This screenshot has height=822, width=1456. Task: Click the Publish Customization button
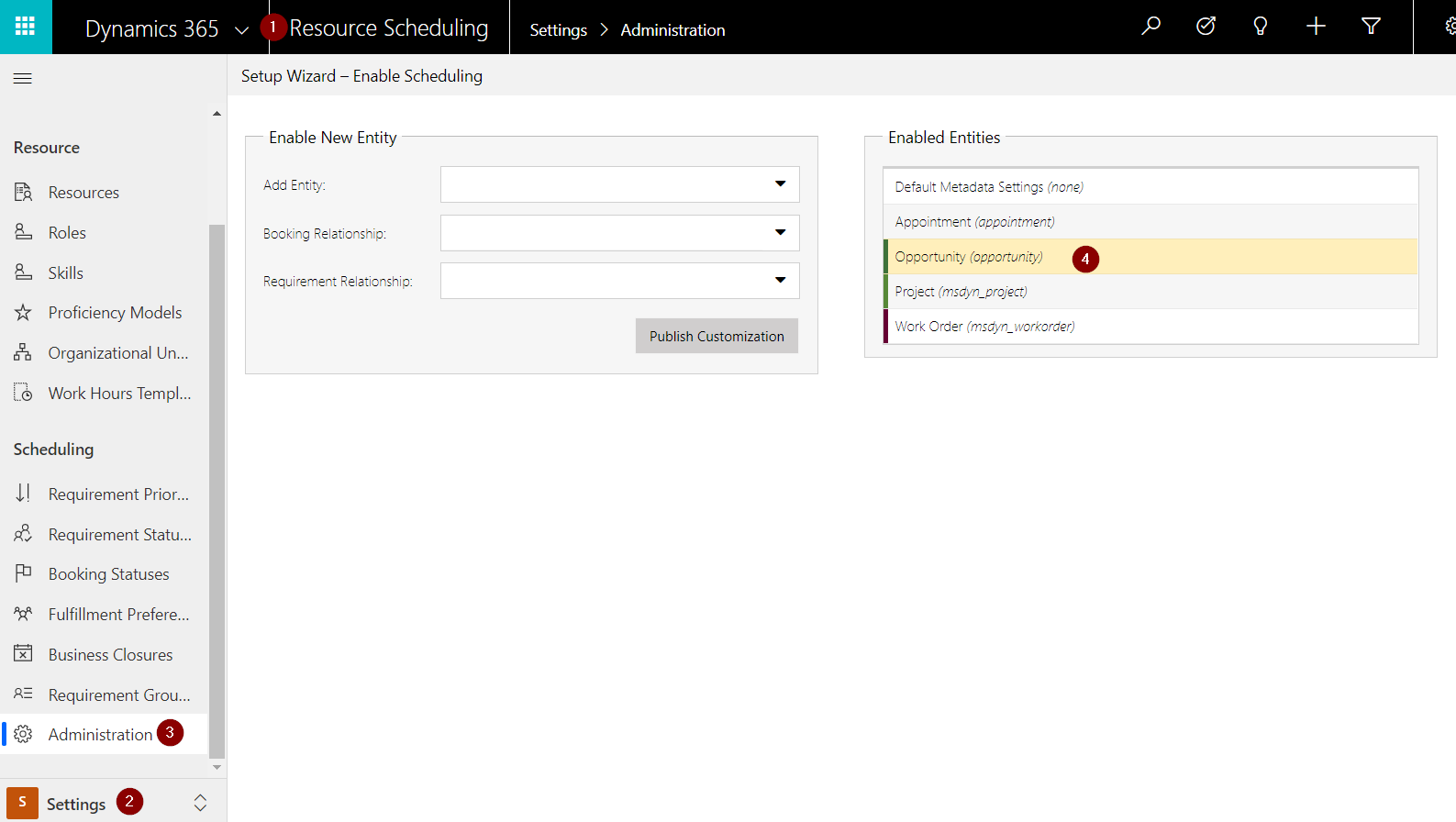717,336
